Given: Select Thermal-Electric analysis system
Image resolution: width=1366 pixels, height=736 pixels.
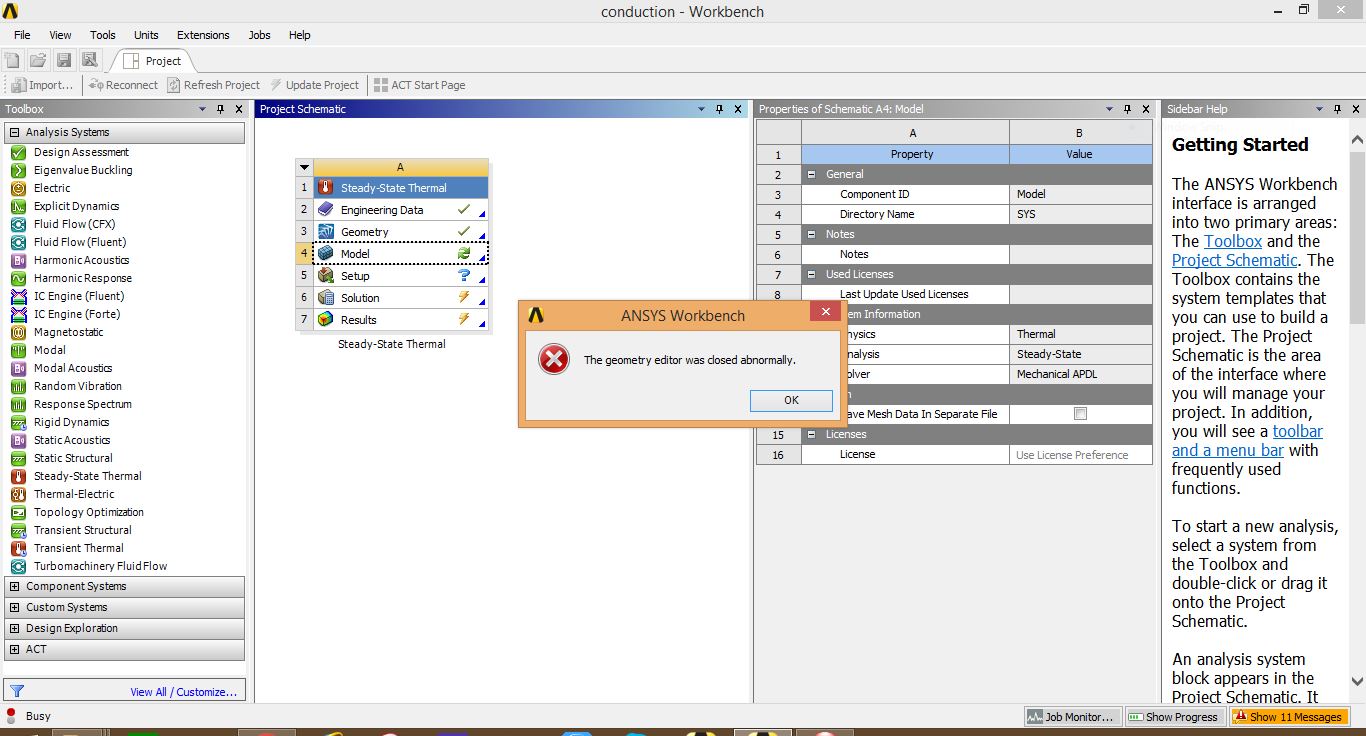Looking at the screenshot, I should coord(74,494).
